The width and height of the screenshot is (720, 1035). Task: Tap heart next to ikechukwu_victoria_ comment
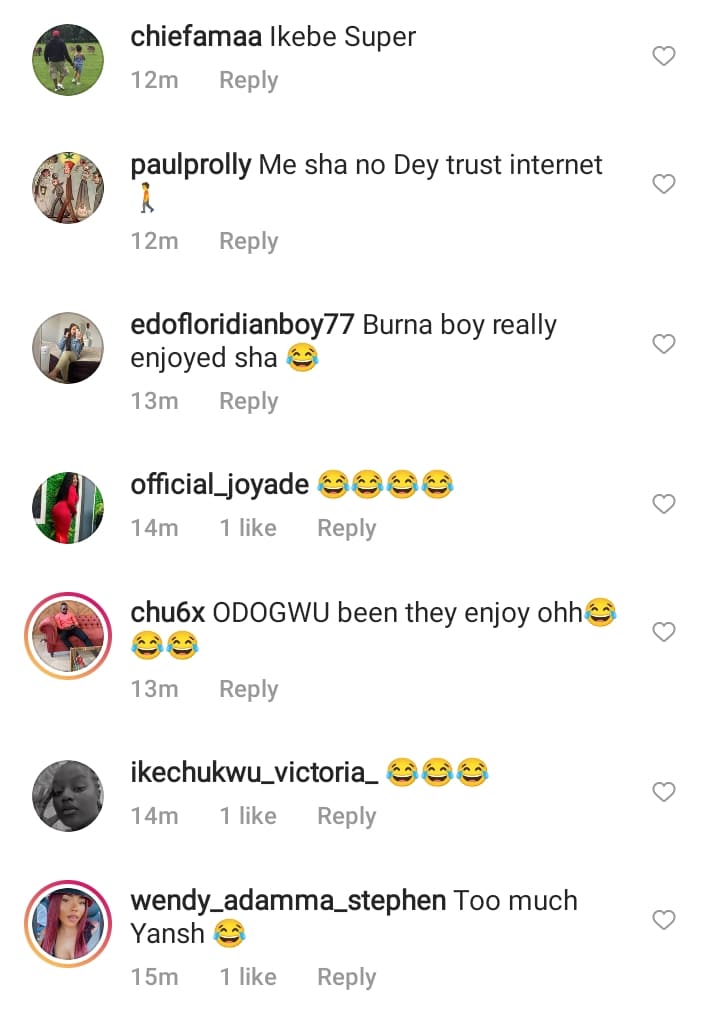664,792
